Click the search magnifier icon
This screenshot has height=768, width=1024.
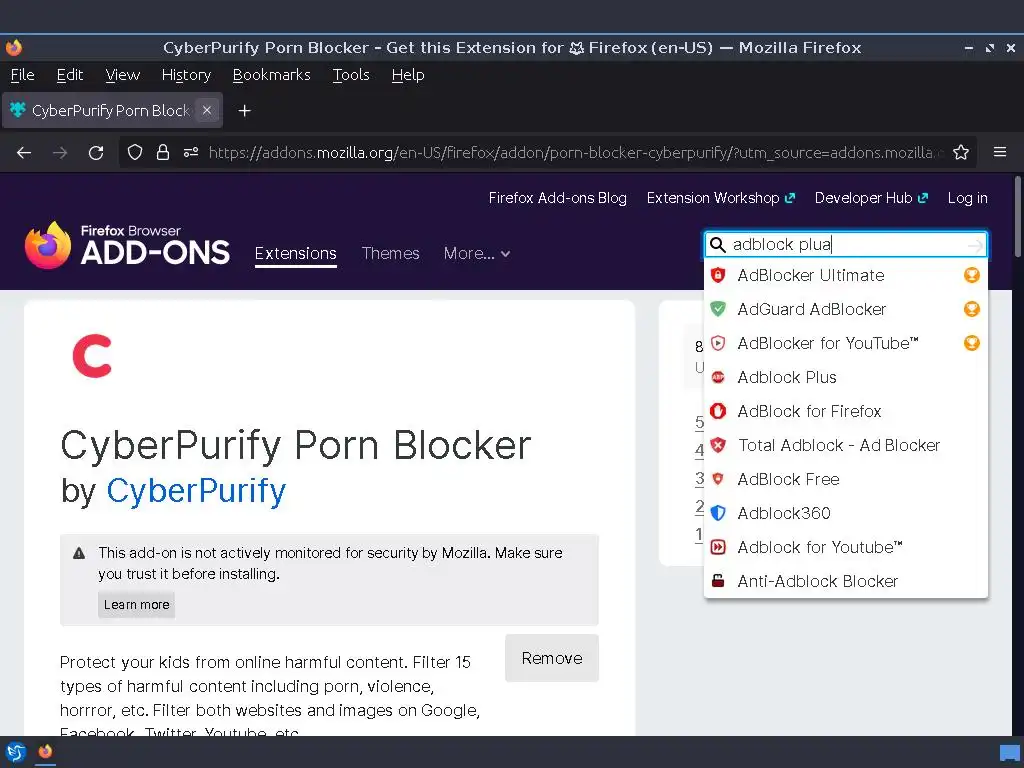pyautogui.click(x=718, y=245)
